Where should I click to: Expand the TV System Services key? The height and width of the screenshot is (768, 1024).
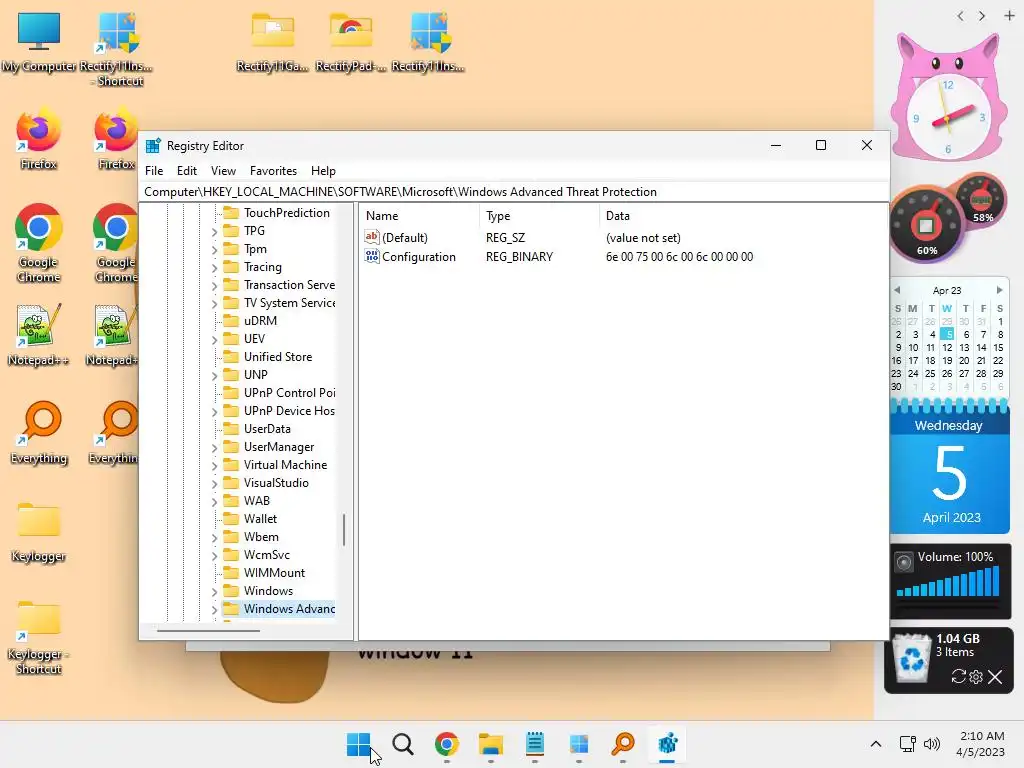(x=214, y=303)
